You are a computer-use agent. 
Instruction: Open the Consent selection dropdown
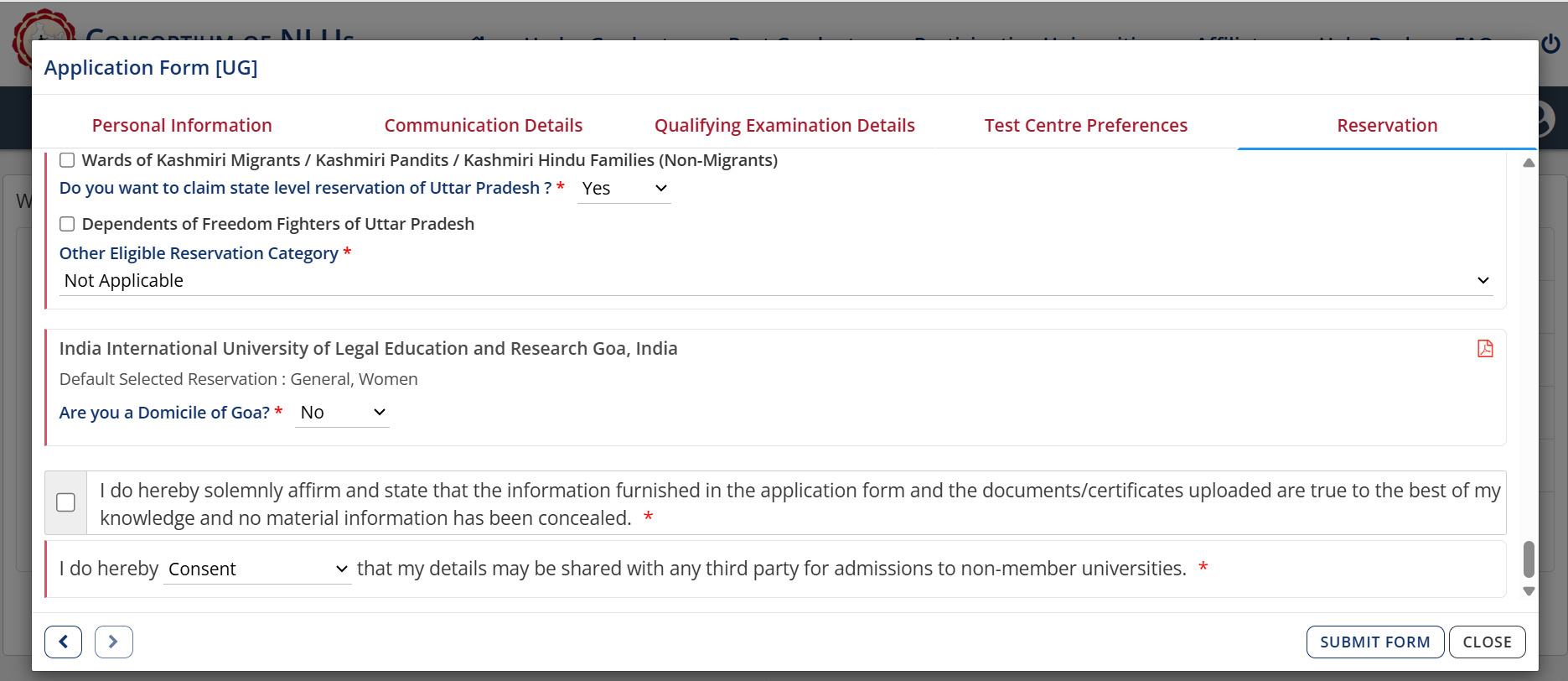pyautogui.click(x=257, y=569)
